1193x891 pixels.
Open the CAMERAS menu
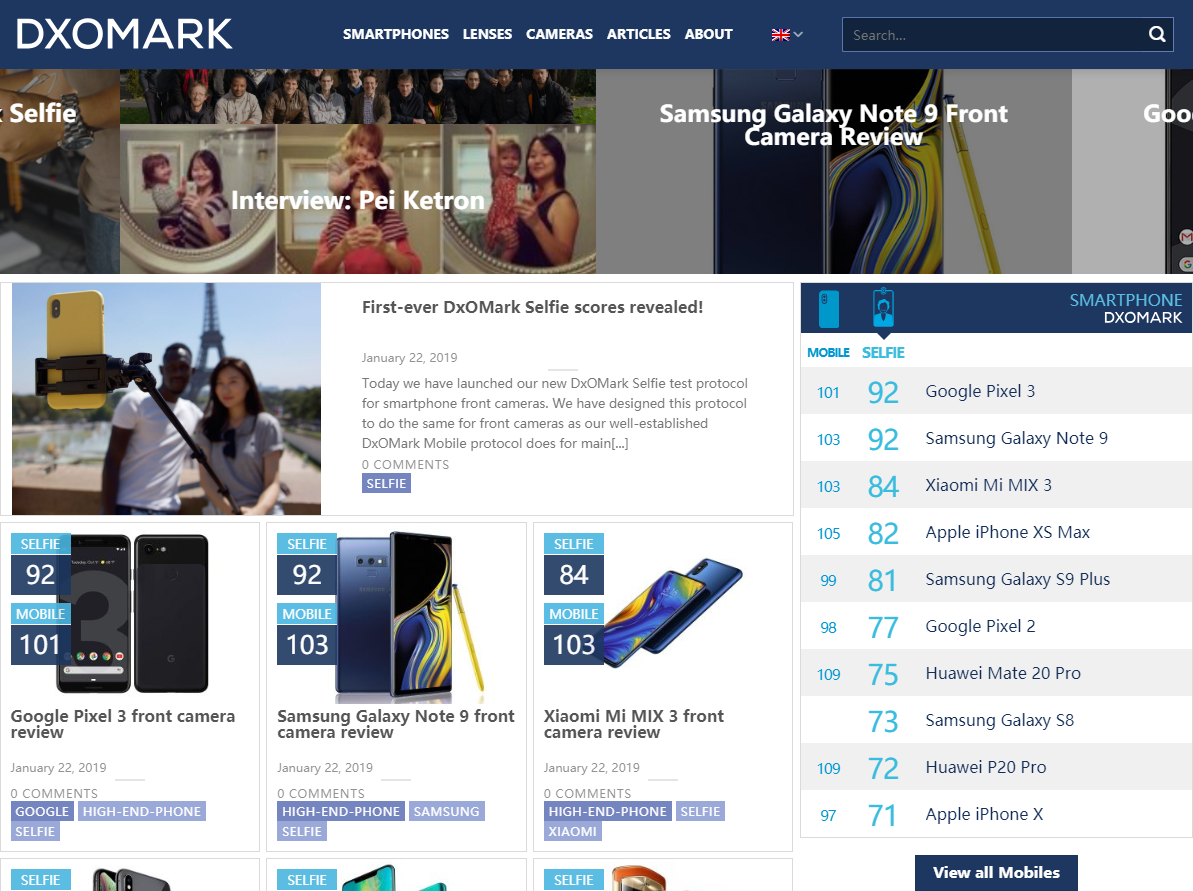(x=559, y=34)
